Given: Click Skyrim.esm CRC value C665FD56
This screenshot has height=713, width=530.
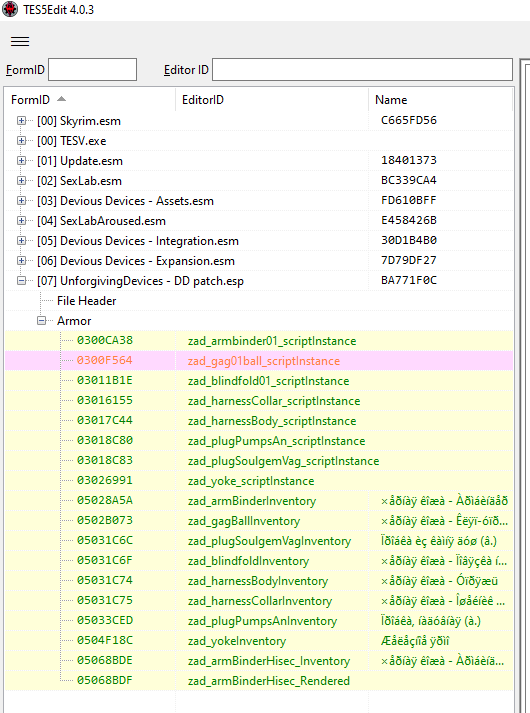Looking at the screenshot, I should (x=409, y=121).
